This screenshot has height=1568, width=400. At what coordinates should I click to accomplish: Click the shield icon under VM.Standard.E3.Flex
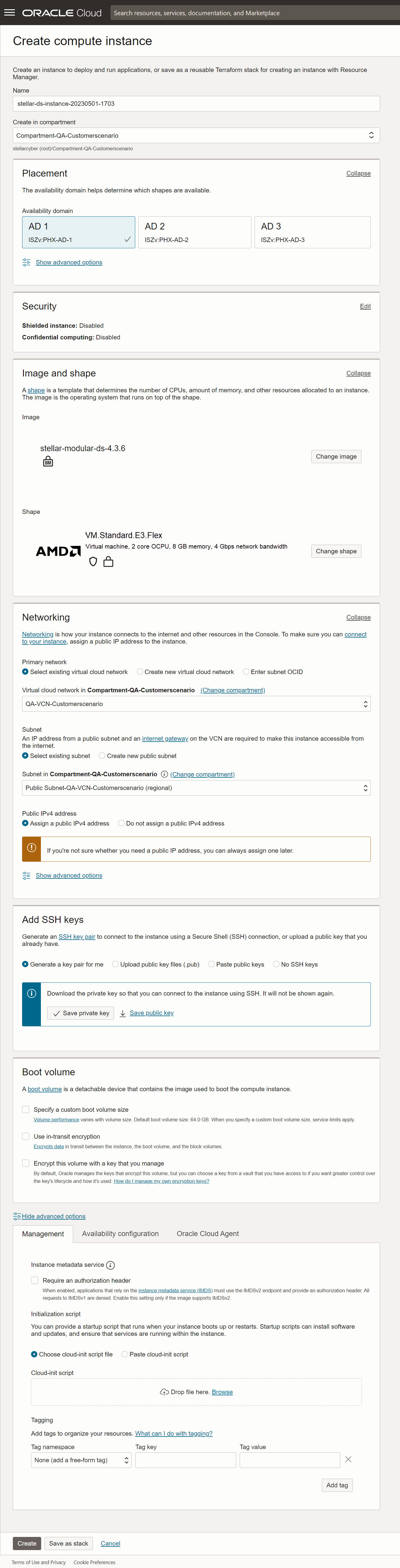[x=93, y=562]
